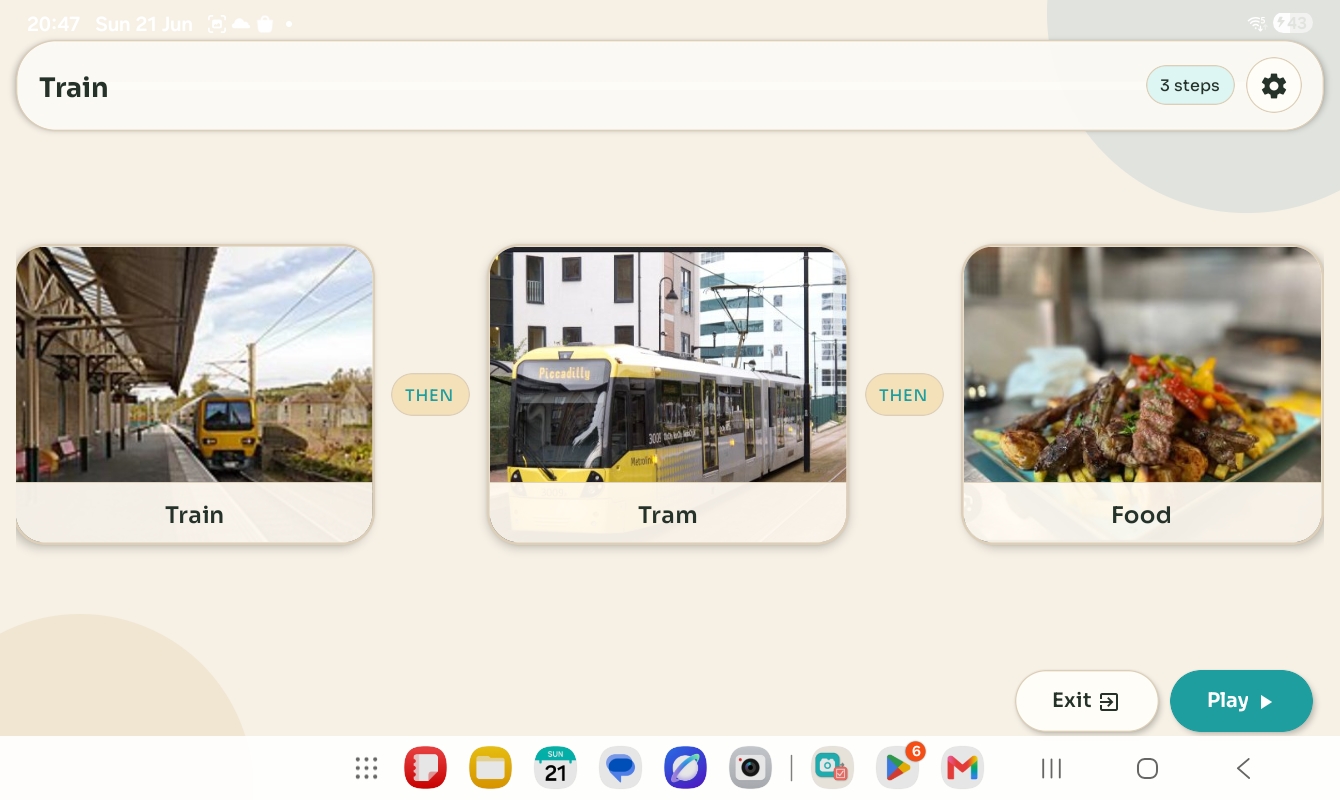Tap the back navigation arrow
Viewport: 1340px width, 800px height.
click(x=1243, y=768)
